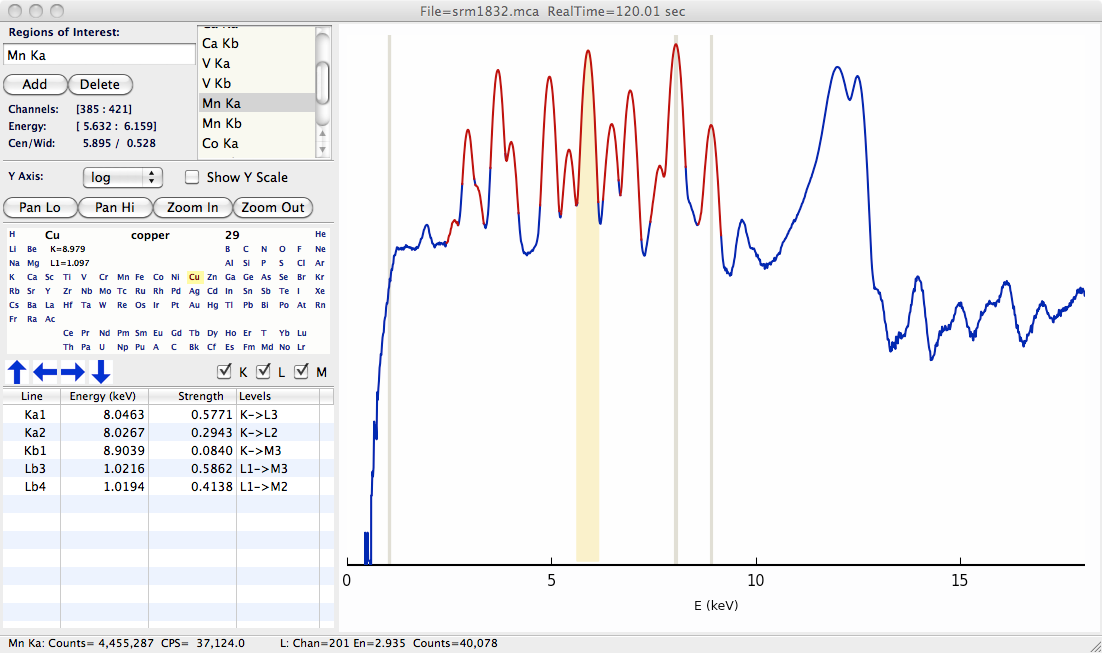The height and width of the screenshot is (653, 1102).
Task: Pick Zn element in periodic table
Action: (x=212, y=276)
